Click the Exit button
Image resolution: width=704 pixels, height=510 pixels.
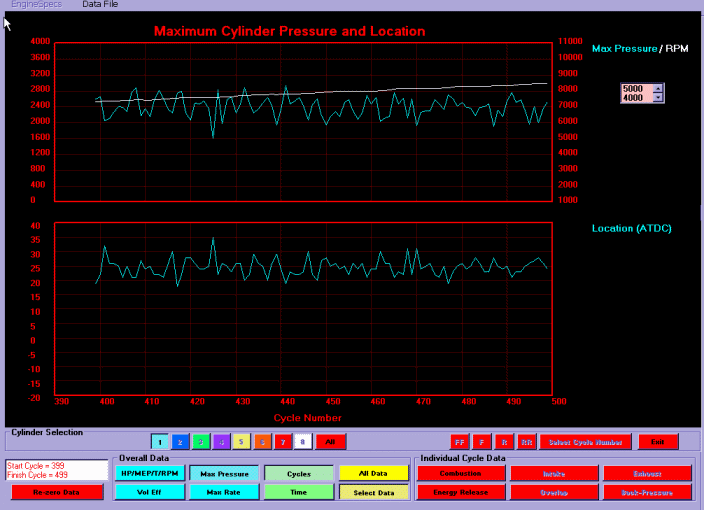pos(657,441)
